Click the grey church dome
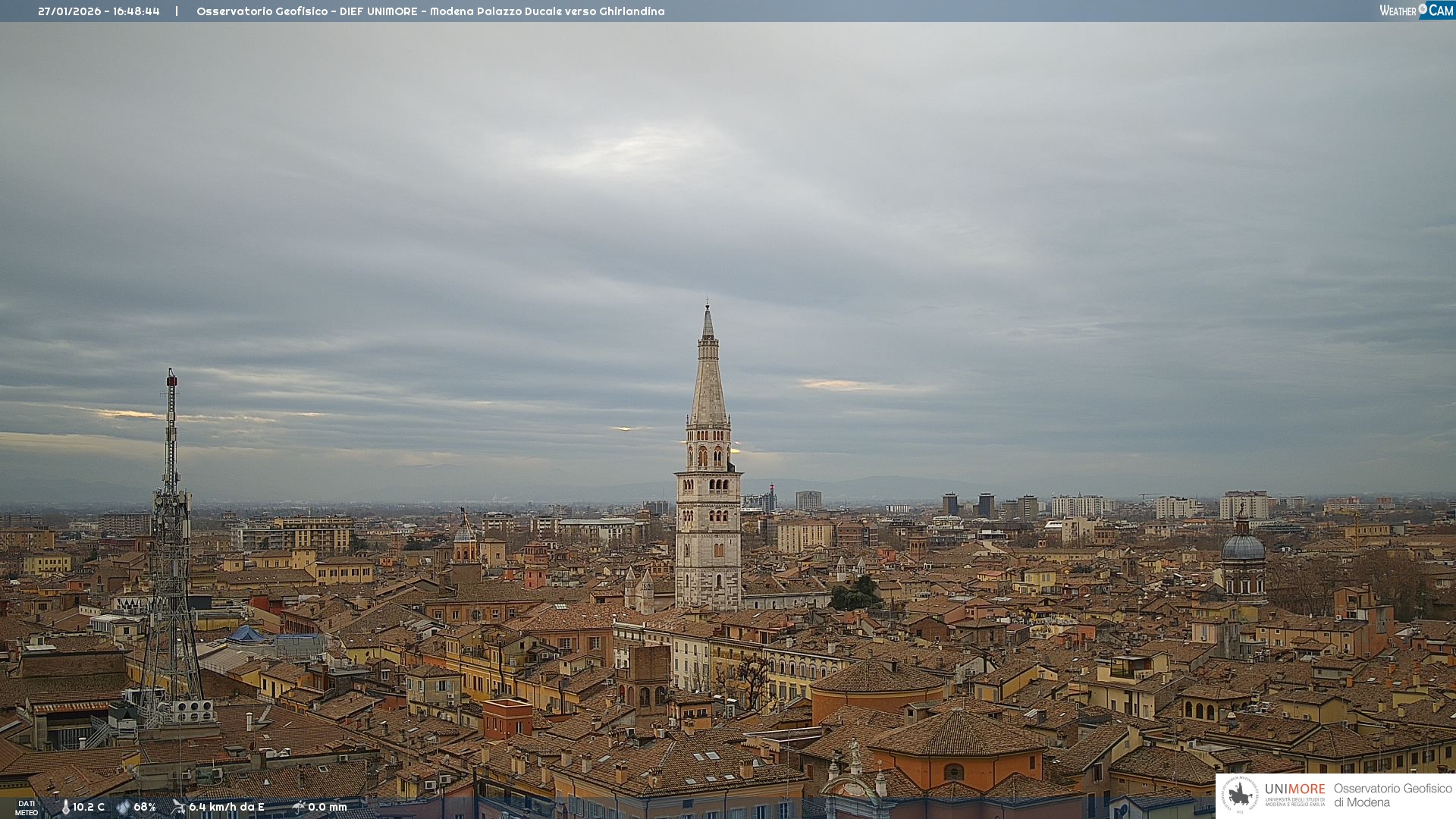Screen dimensions: 1456x819 (1243, 548)
